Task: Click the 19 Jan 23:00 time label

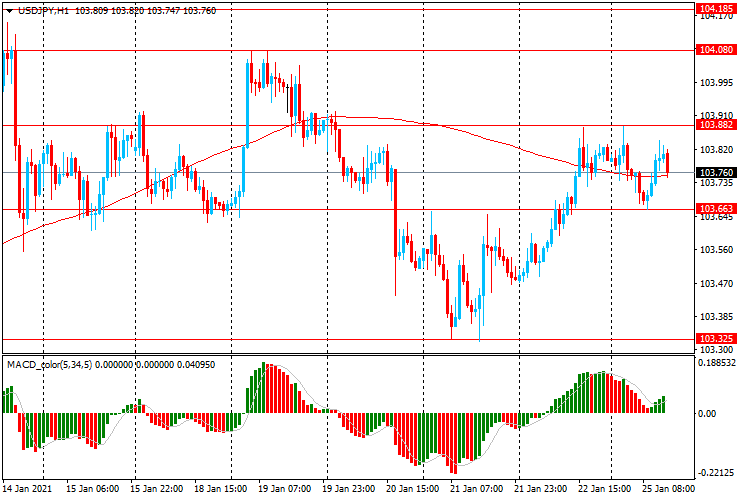Action: coord(348,489)
